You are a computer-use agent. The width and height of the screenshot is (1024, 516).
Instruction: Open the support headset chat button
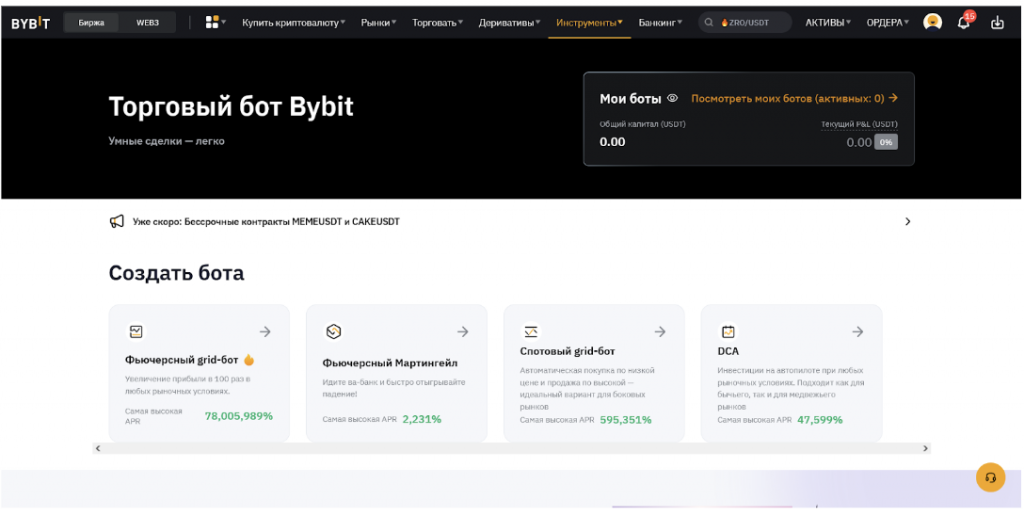(990, 477)
